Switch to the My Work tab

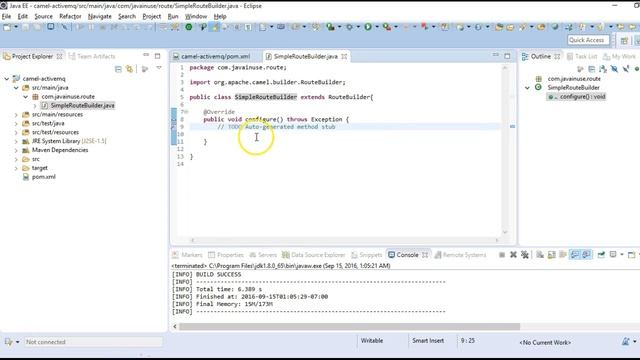pyautogui.click(x=620, y=56)
